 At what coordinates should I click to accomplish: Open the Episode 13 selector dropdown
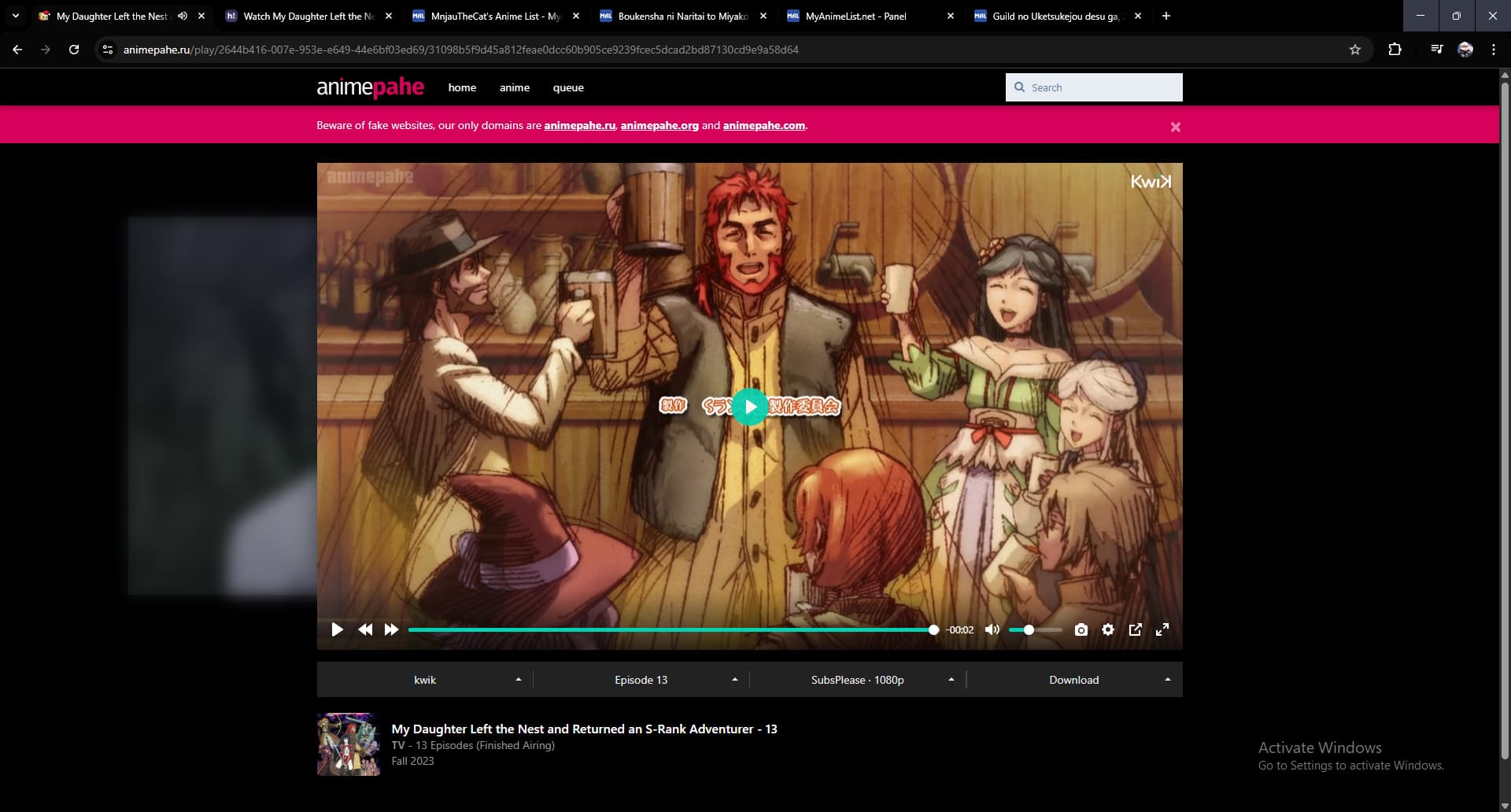(x=641, y=680)
